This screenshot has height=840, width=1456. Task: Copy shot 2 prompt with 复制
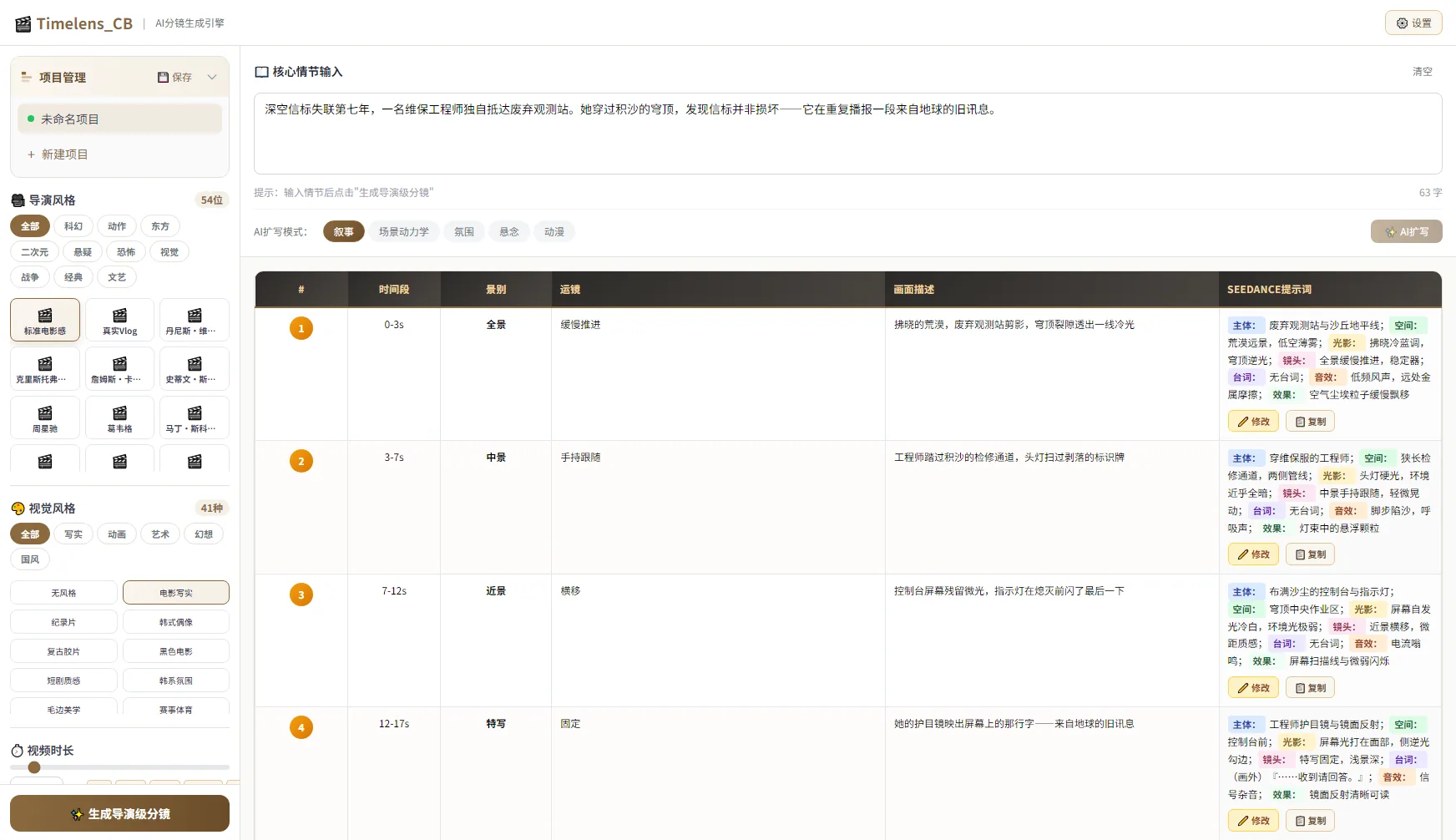pos(1310,554)
